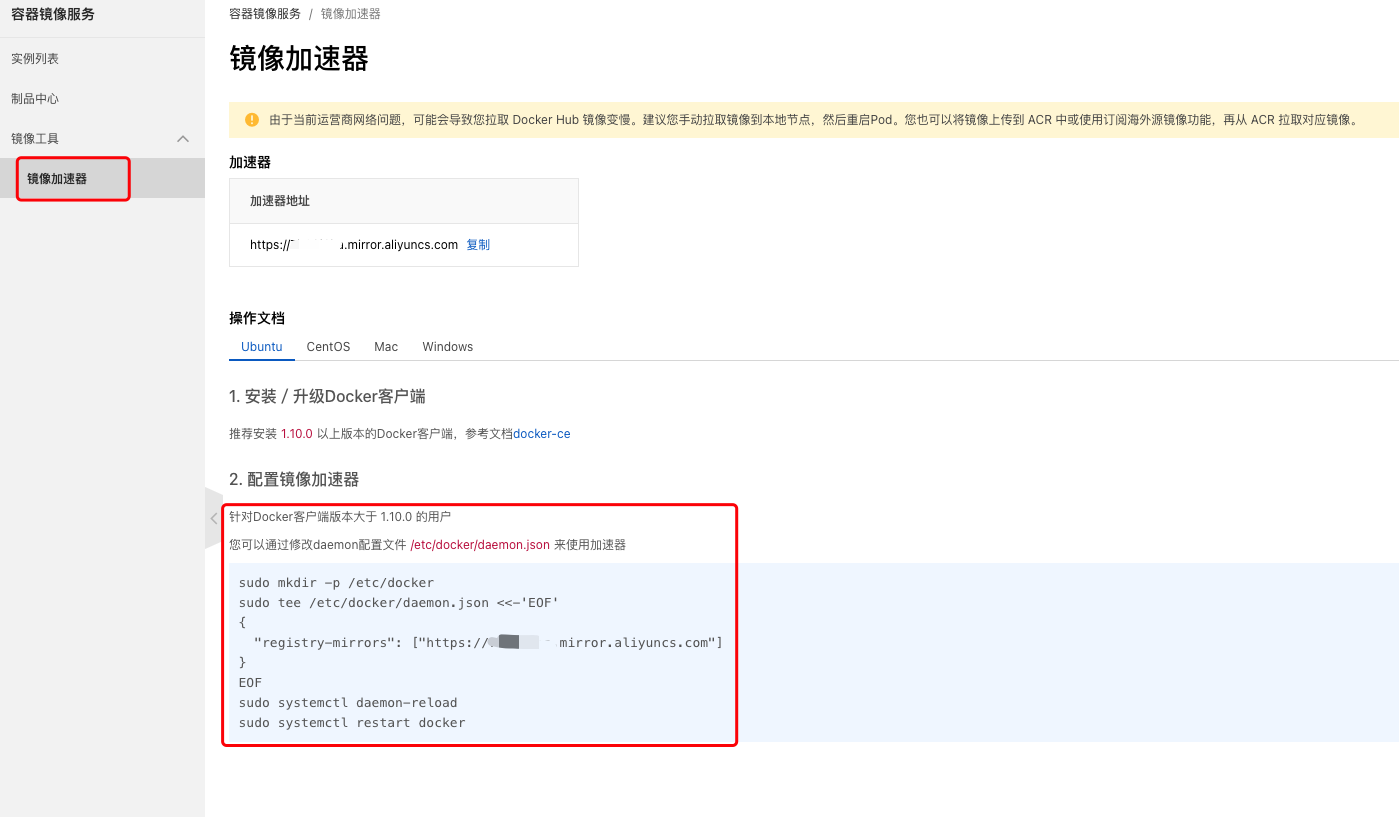Open 制品中心 in the sidebar
This screenshot has height=817, width=1399.
[x=35, y=99]
